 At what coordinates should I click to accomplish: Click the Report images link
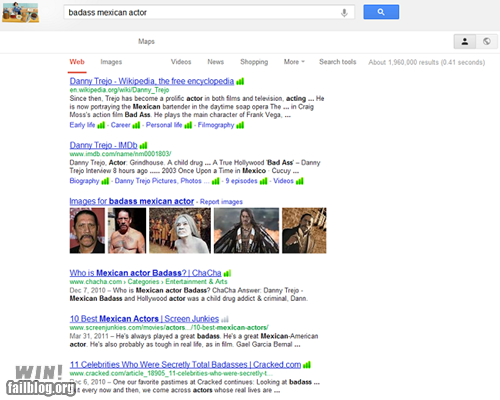click(221, 202)
